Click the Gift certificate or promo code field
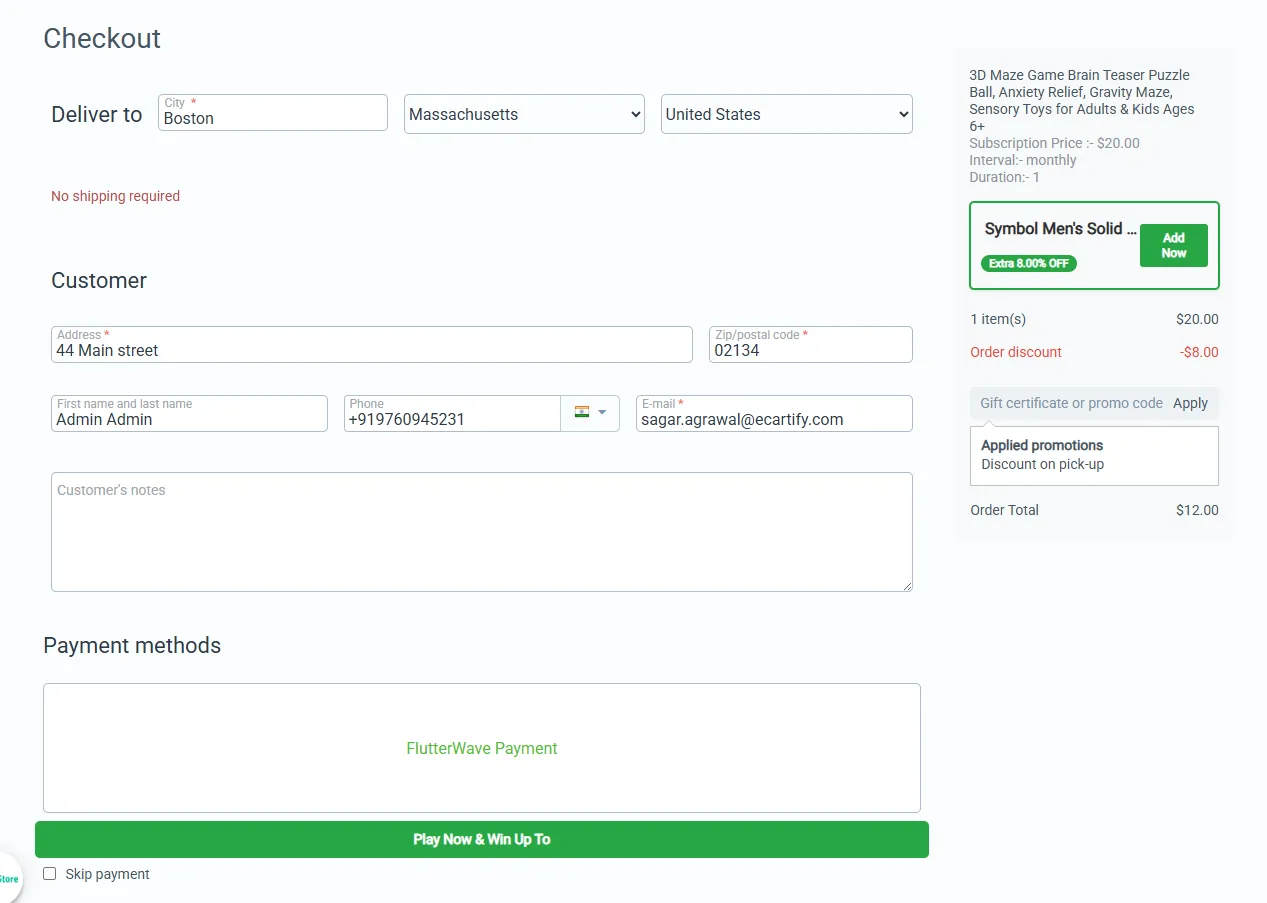 (x=1070, y=403)
